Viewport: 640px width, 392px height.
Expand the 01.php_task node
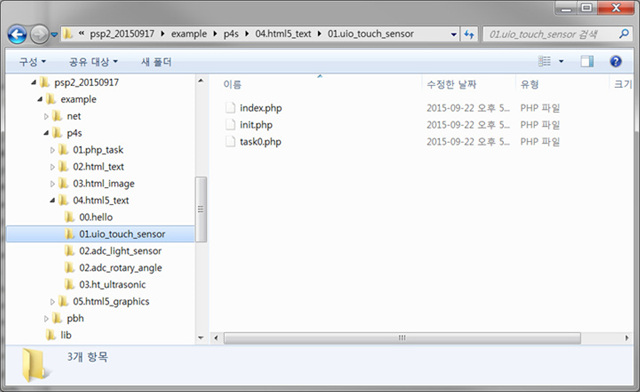[52, 150]
